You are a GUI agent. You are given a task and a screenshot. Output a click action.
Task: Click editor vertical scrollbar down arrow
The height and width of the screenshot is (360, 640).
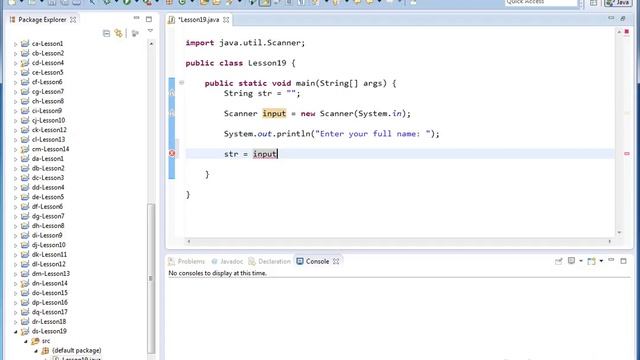click(619, 233)
